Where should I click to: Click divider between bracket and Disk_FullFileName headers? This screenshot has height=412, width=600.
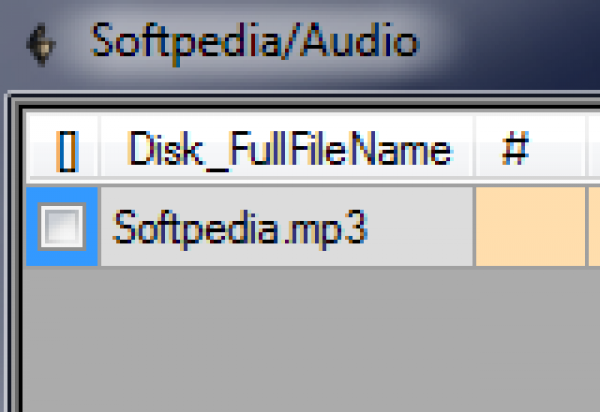(100, 150)
